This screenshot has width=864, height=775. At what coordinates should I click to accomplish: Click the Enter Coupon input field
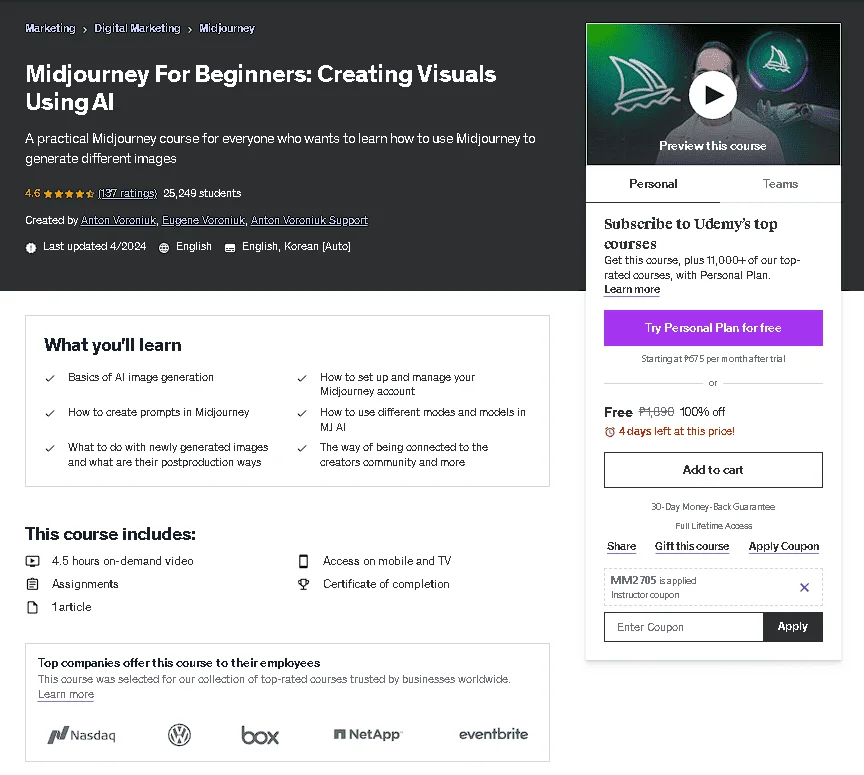pyautogui.click(x=683, y=627)
